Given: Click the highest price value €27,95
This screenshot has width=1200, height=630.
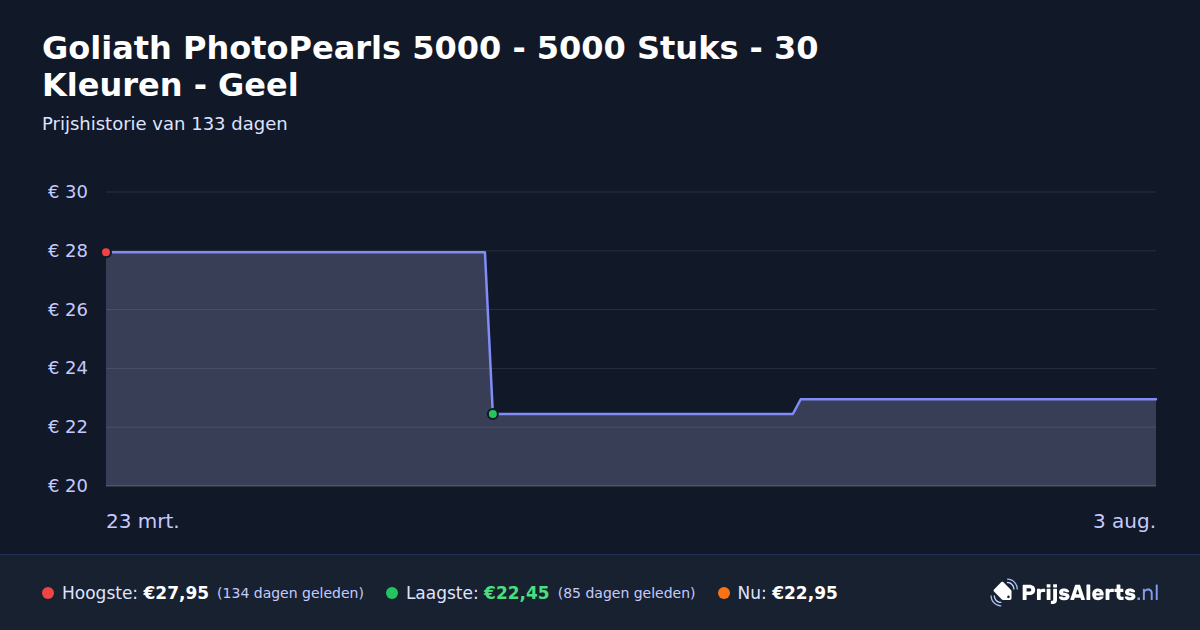Looking at the screenshot, I should click(x=176, y=593).
